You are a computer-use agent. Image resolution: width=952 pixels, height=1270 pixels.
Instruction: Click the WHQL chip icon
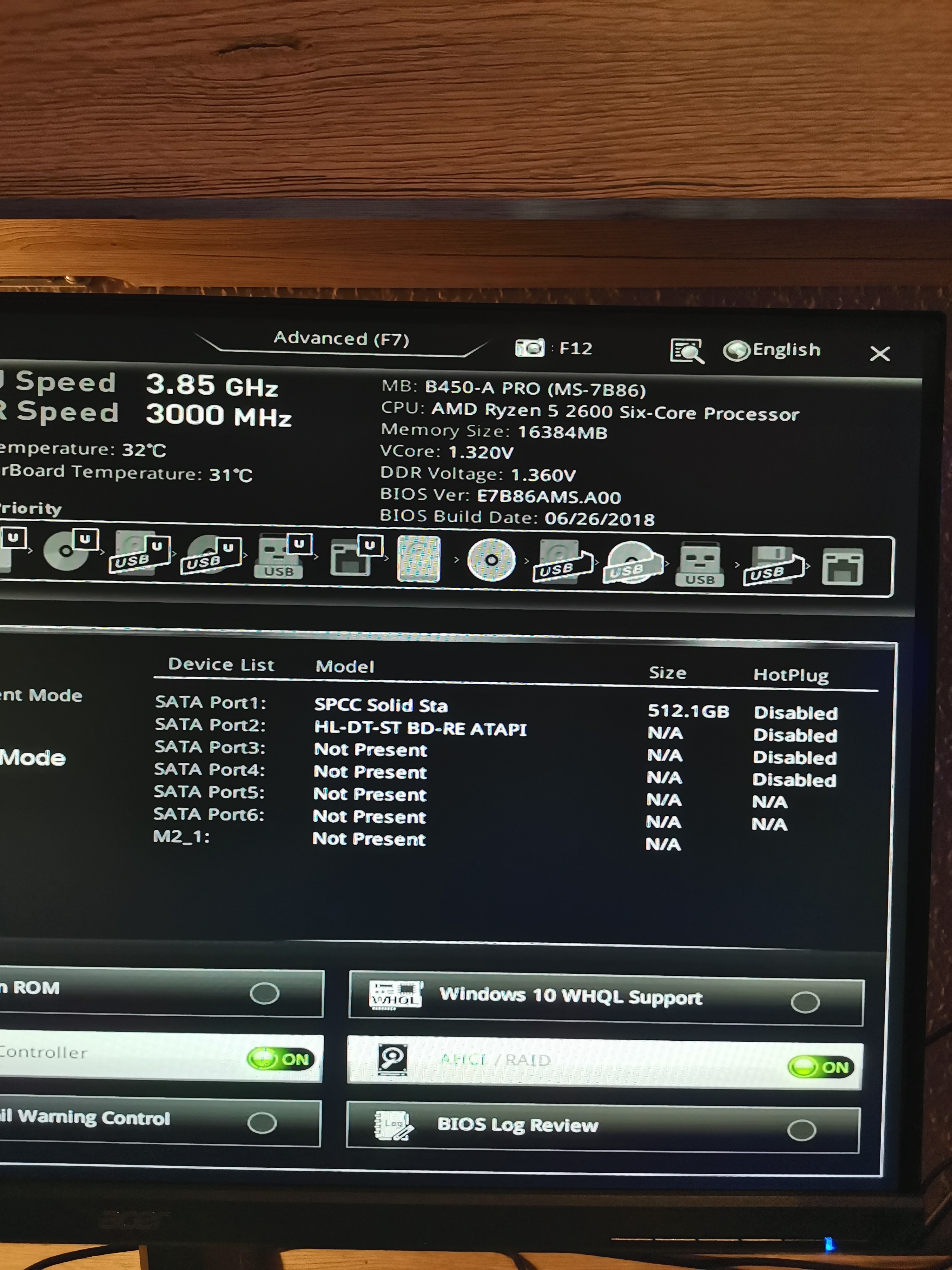395,996
